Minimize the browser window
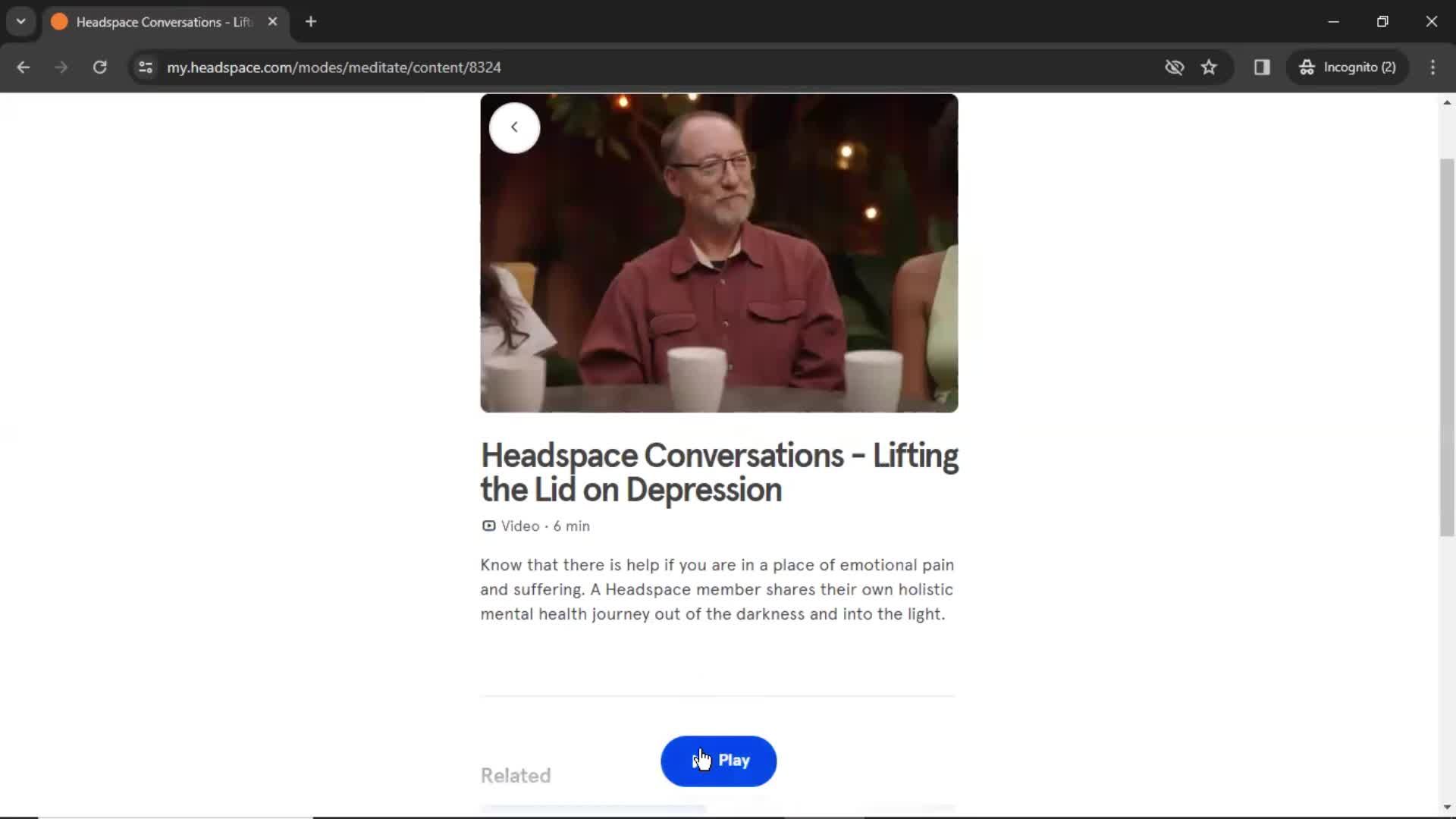 coord(1334,22)
